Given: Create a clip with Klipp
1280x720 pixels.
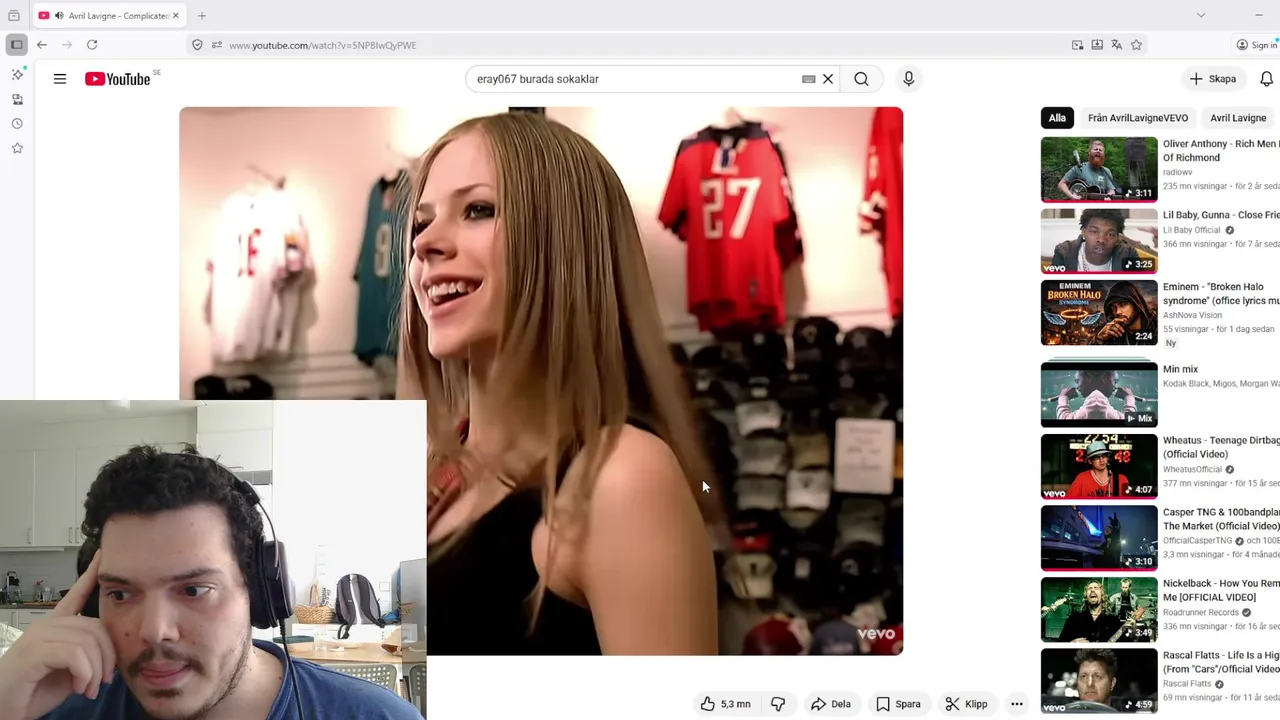Looking at the screenshot, I should (x=967, y=704).
